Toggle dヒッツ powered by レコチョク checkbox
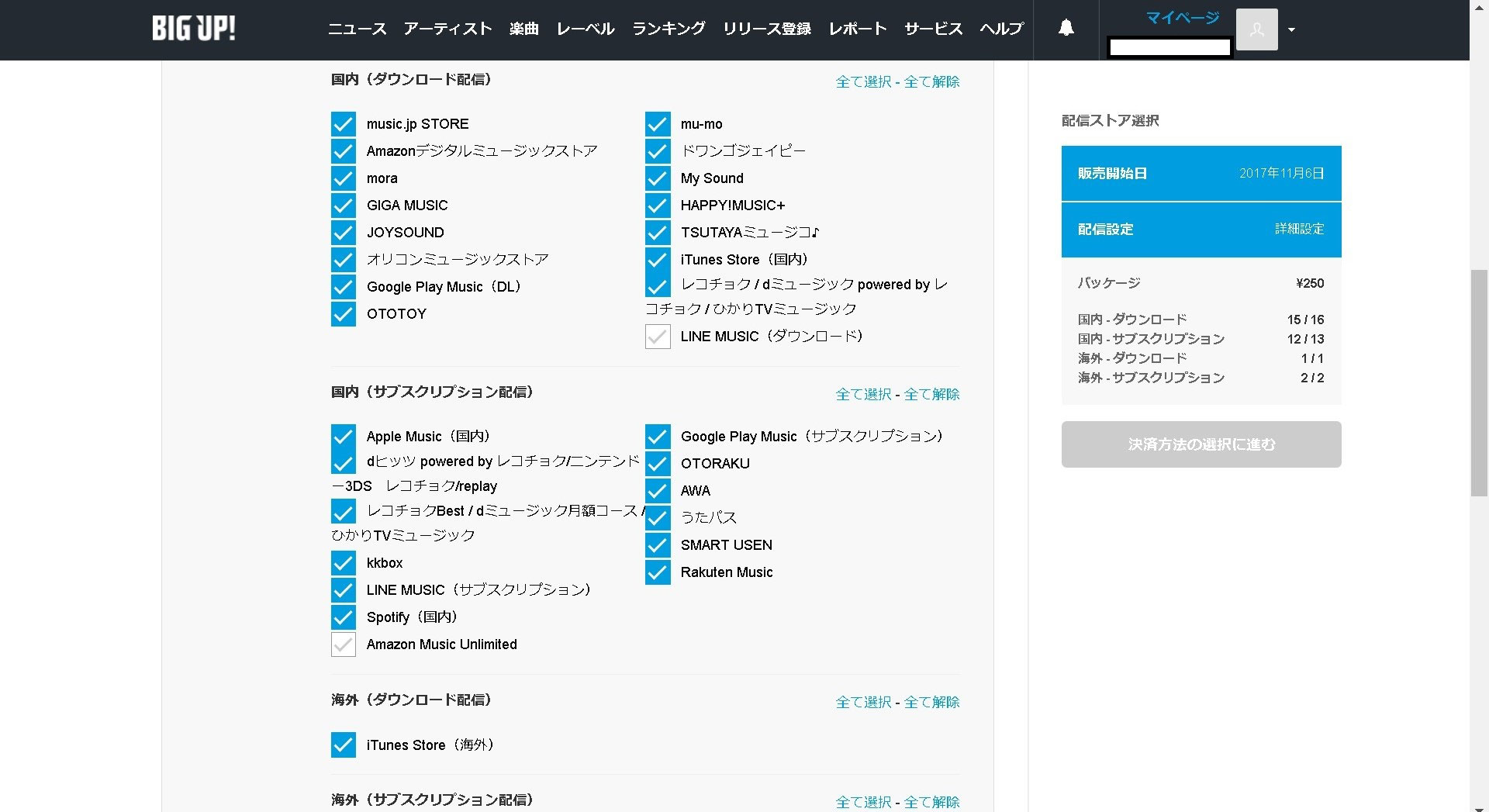 344,461
